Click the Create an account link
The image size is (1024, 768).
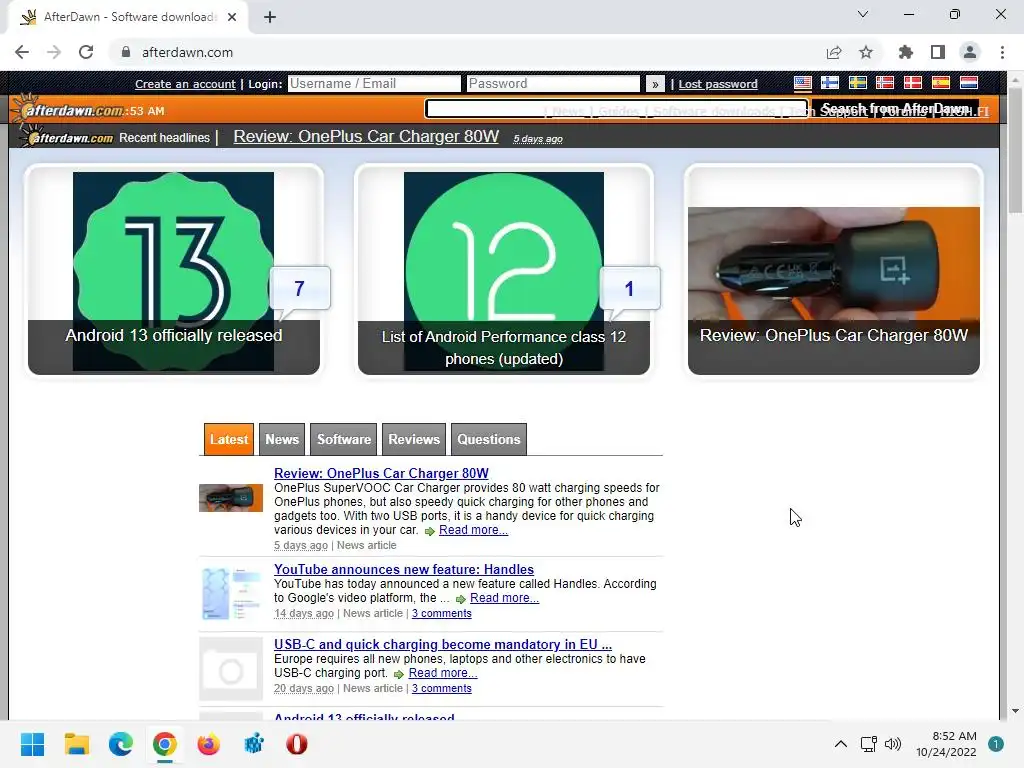tap(185, 84)
